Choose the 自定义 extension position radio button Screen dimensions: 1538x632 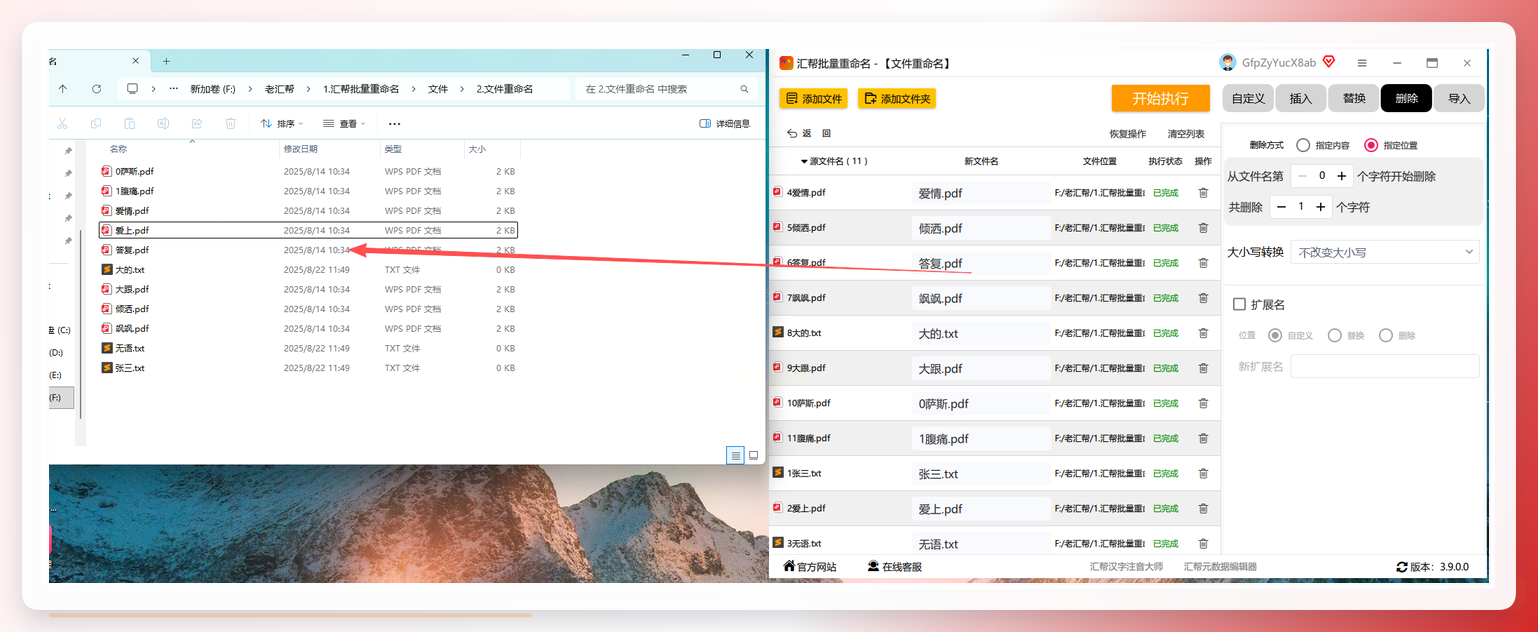coord(1275,335)
